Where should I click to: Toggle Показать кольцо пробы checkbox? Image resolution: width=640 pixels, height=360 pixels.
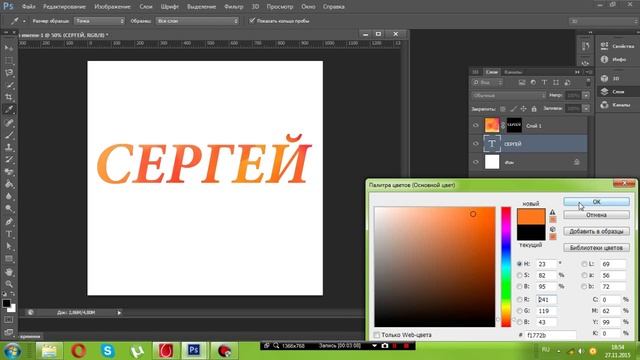tap(252, 20)
